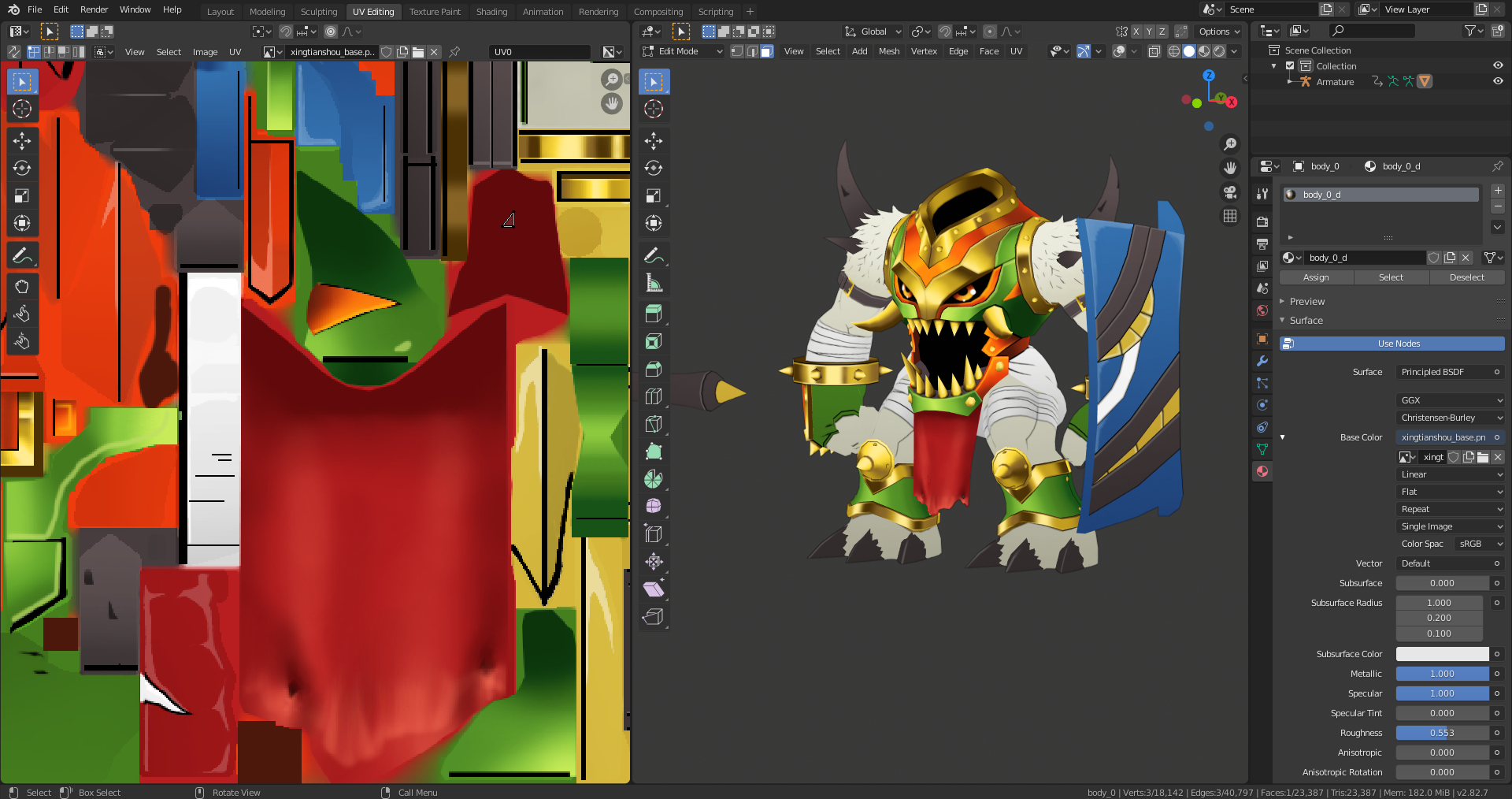Open the Render menu
Viewport: 1512px width, 799px height.
pos(94,9)
